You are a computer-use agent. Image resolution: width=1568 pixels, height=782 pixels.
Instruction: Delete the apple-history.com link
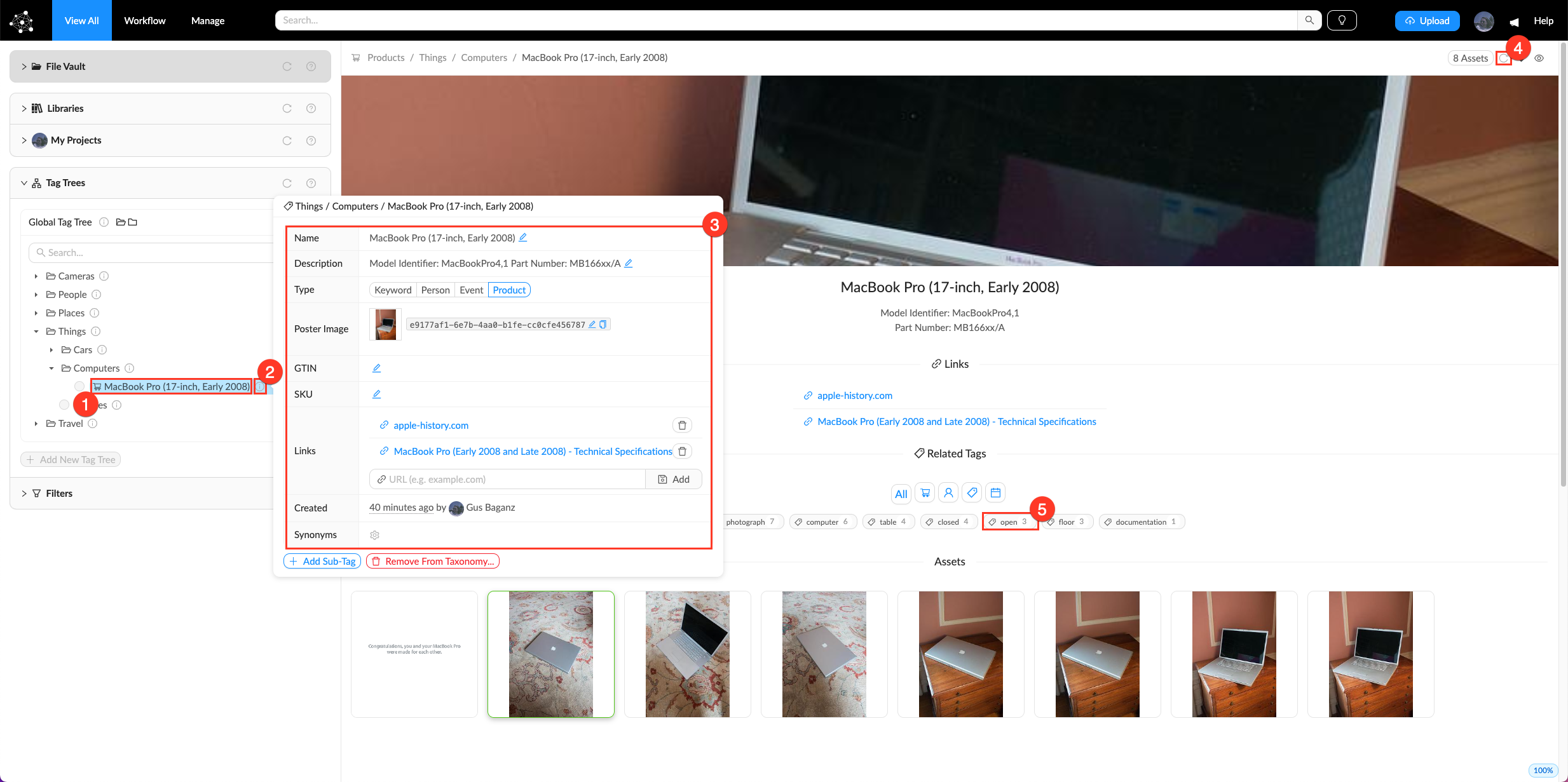click(682, 425)
